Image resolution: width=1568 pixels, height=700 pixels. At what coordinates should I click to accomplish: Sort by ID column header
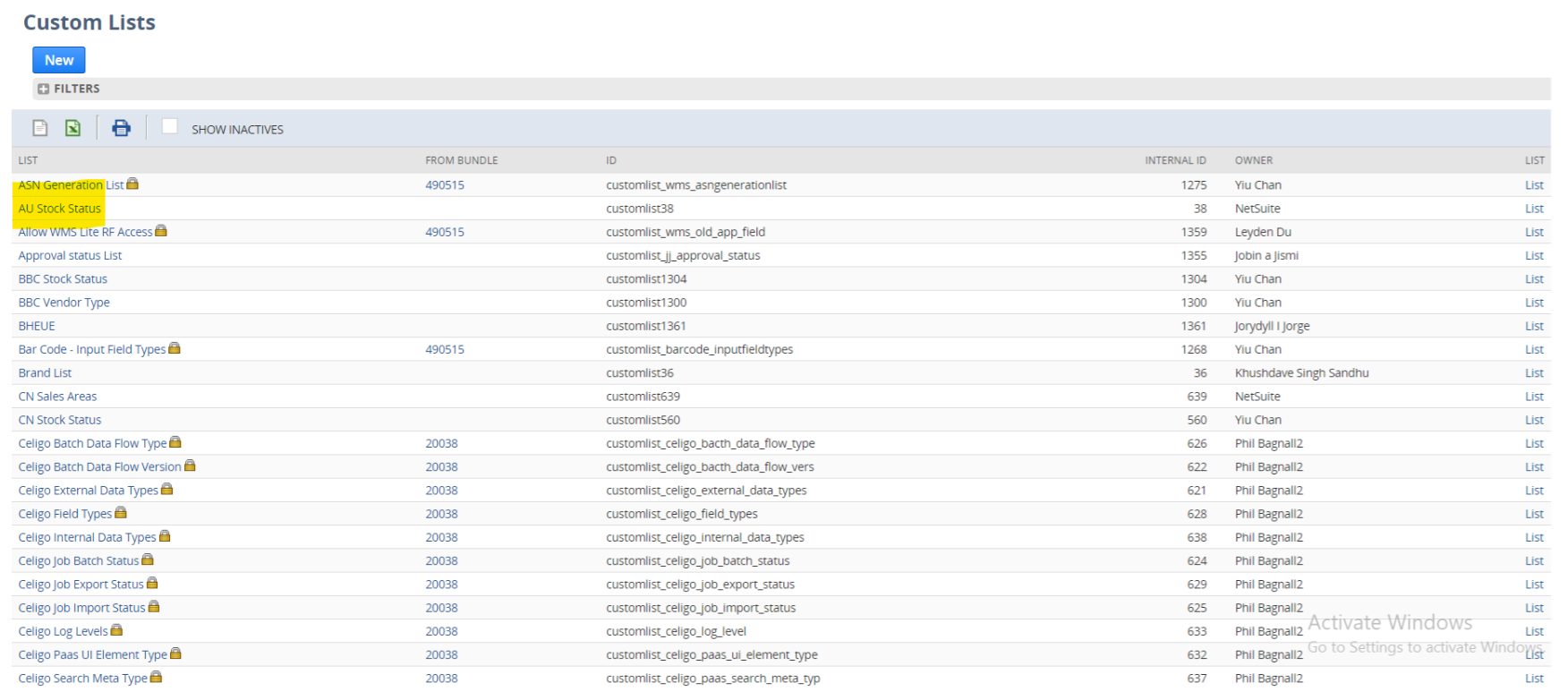pyautogui.click(x=611, y=160)
